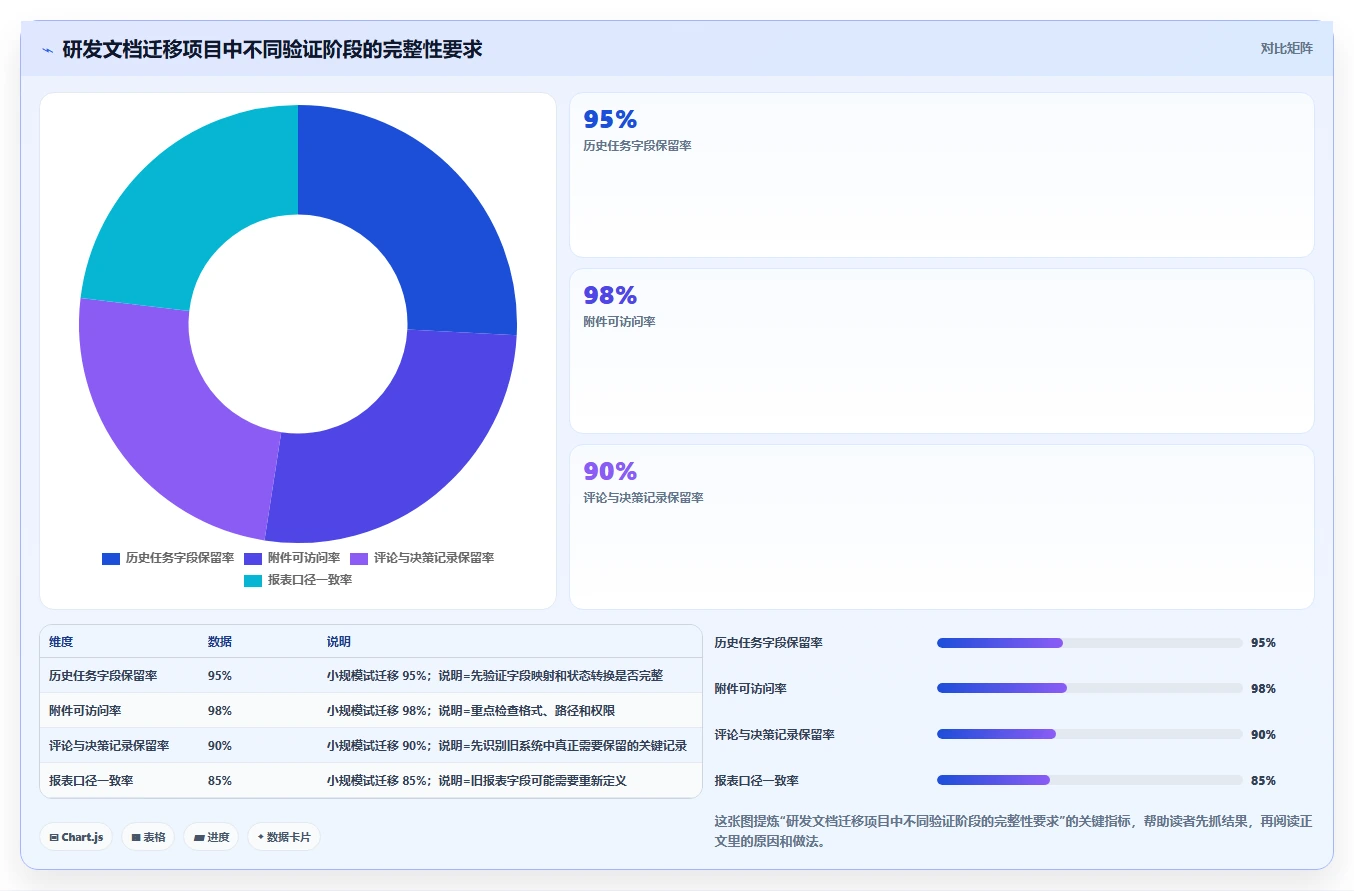Click description 小规模试迁移 90% in table
The height and width of the screenshot is (891, 1354).
tap(507, 746)
